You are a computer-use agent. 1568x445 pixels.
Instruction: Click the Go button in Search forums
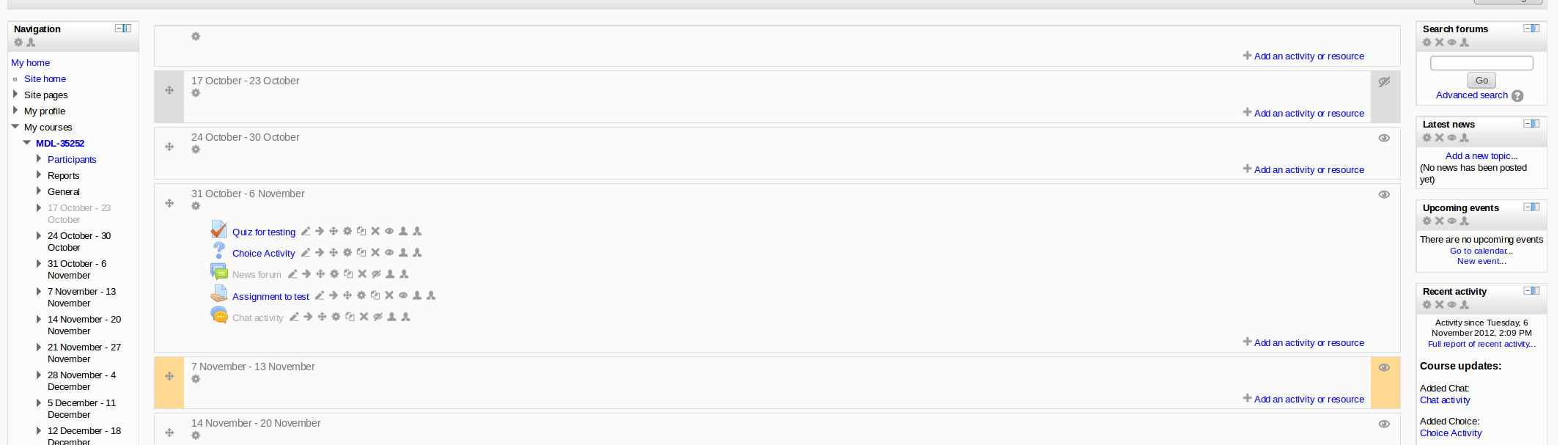[1481, 81]
